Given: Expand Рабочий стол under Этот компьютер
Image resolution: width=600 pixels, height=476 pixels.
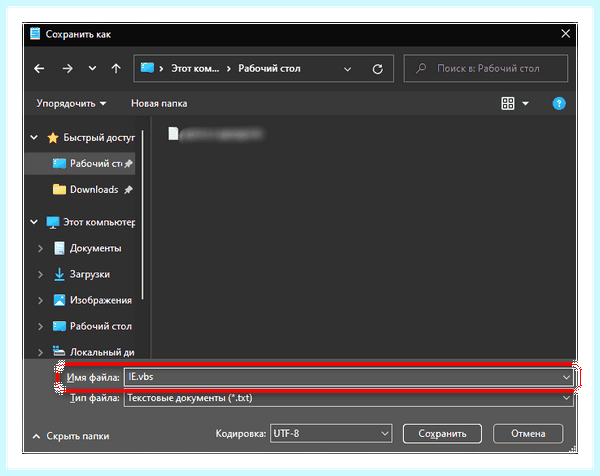Looking at the screenshot, I should pos(40,327).
